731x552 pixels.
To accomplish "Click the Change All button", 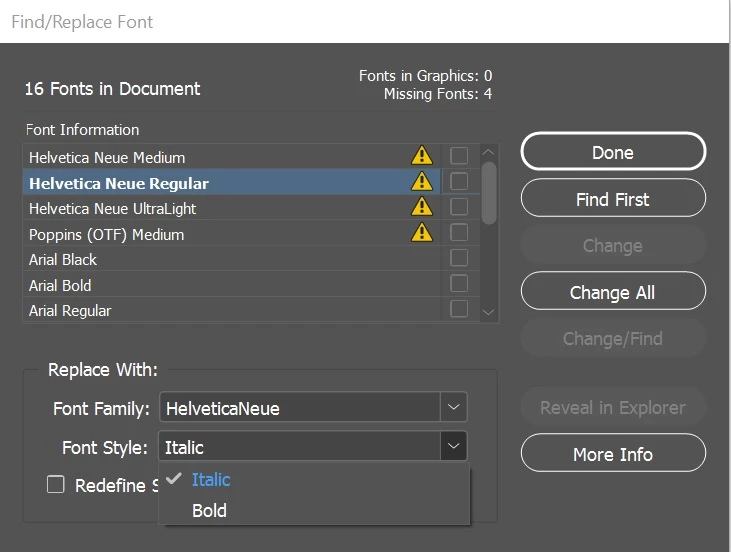I will (612, 292).
